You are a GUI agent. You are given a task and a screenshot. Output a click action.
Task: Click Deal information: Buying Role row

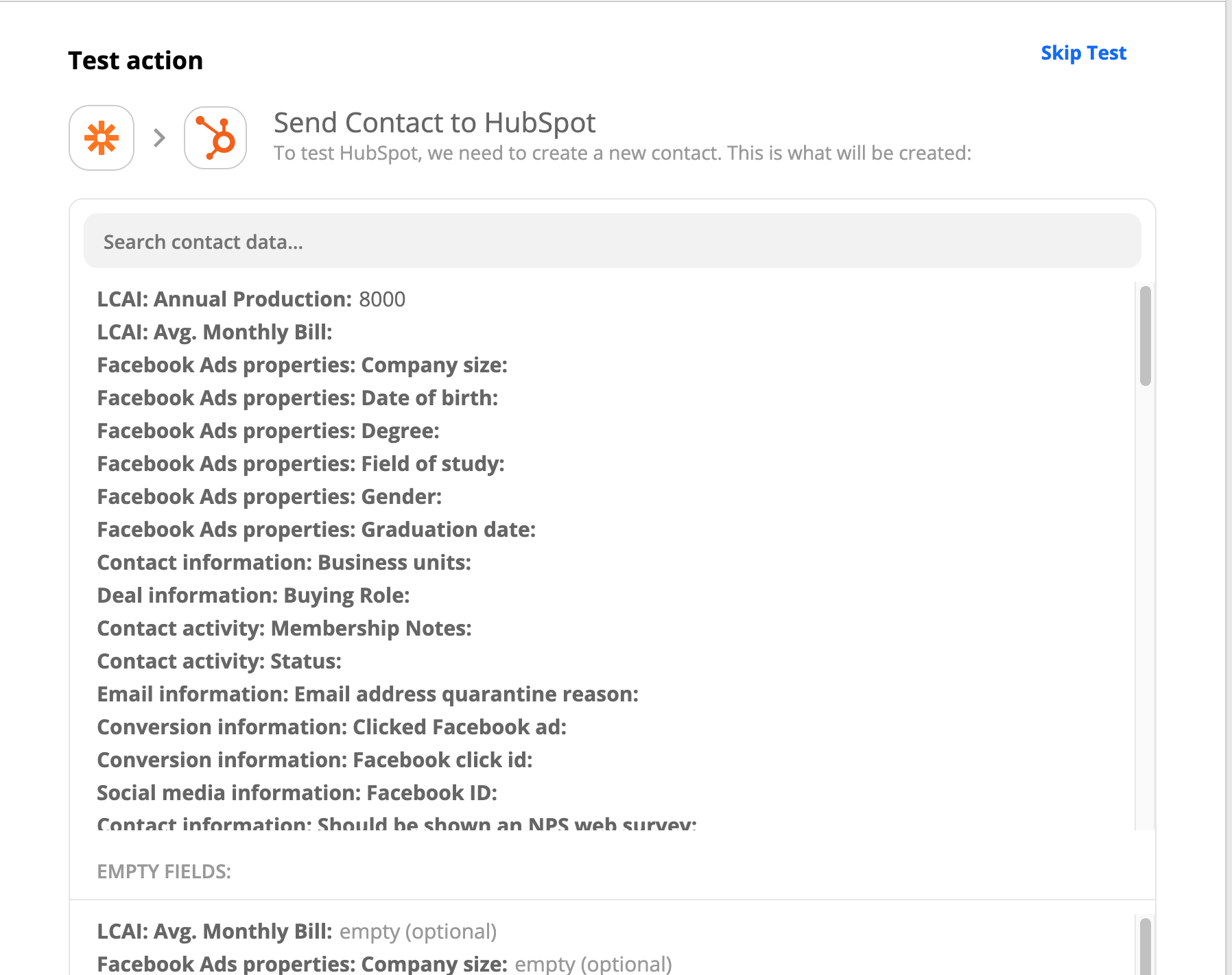coord(253,595)
